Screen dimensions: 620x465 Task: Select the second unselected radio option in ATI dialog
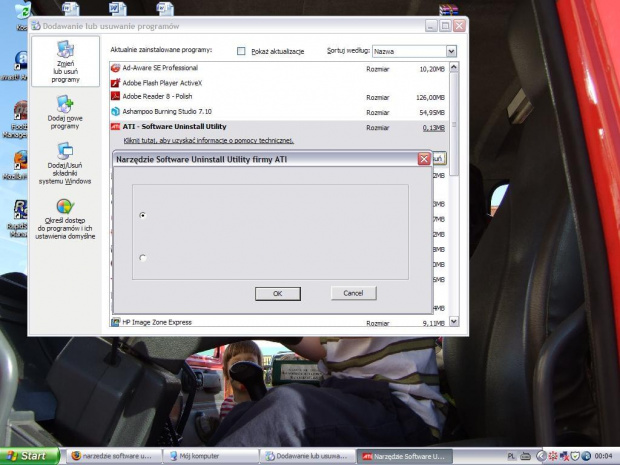(x=143, y=258)
